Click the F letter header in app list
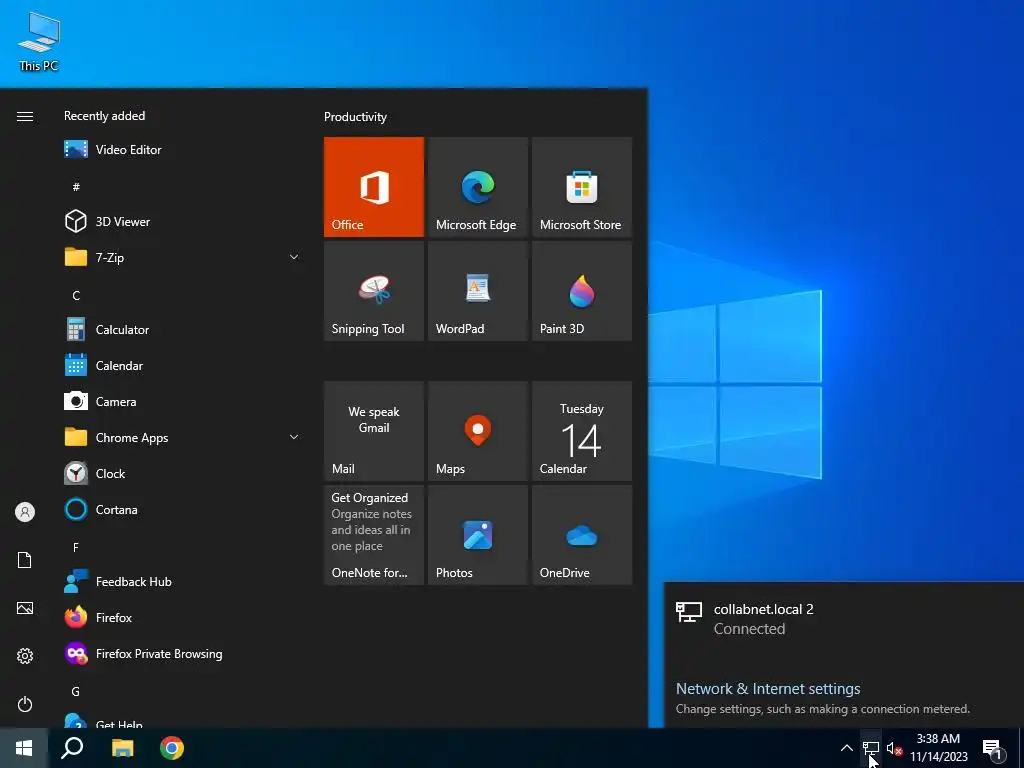Image resolution: width=1024 pixels, height=768 pixels. 76,547
